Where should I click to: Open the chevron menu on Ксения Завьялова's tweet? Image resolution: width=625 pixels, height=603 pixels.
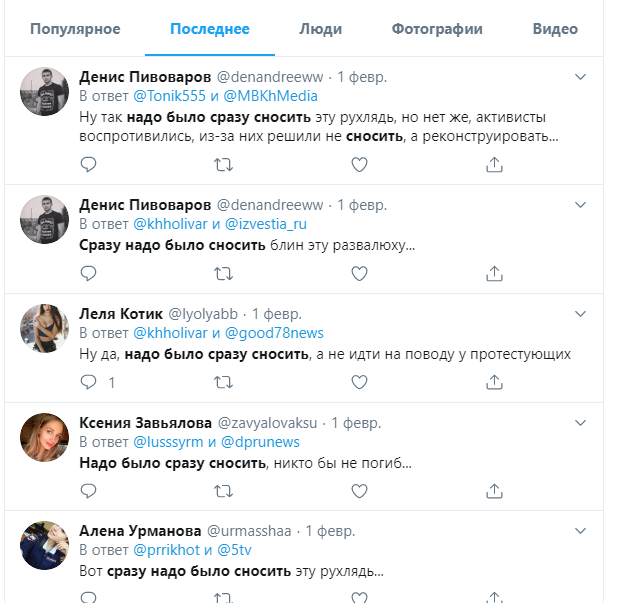pos(581,423)
